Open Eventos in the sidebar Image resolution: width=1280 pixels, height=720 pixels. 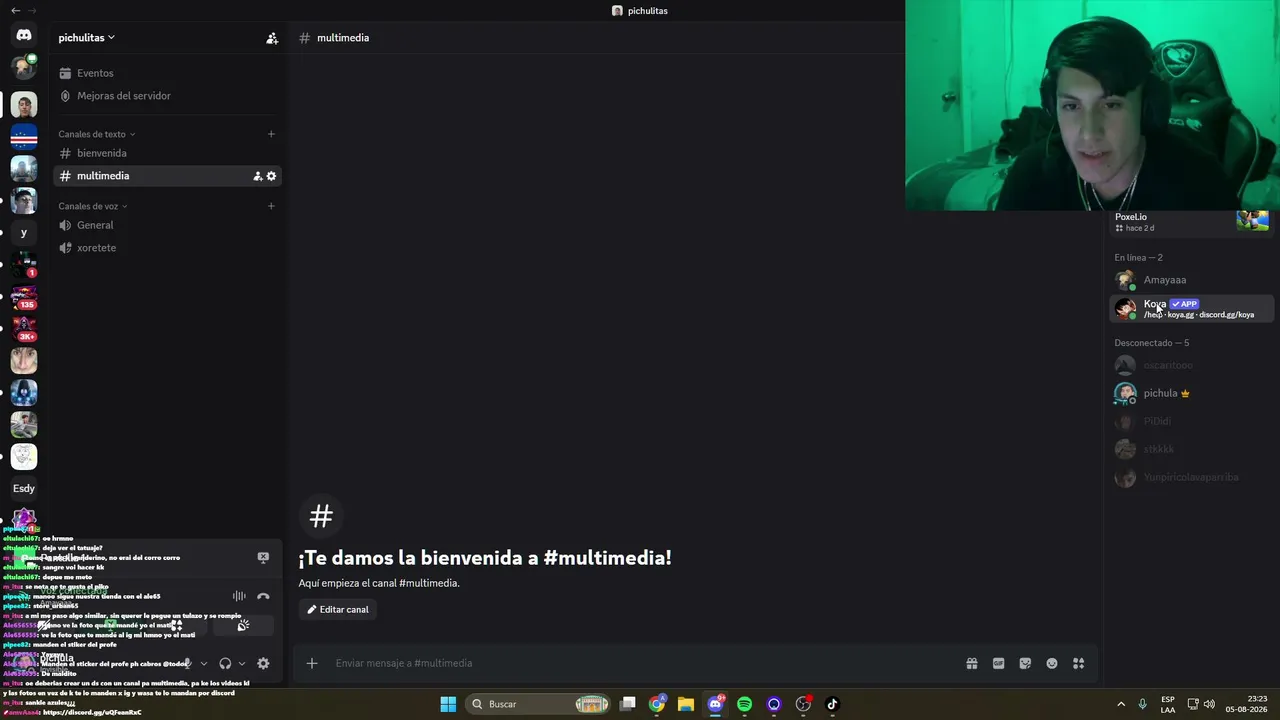(x=167, y=73)
